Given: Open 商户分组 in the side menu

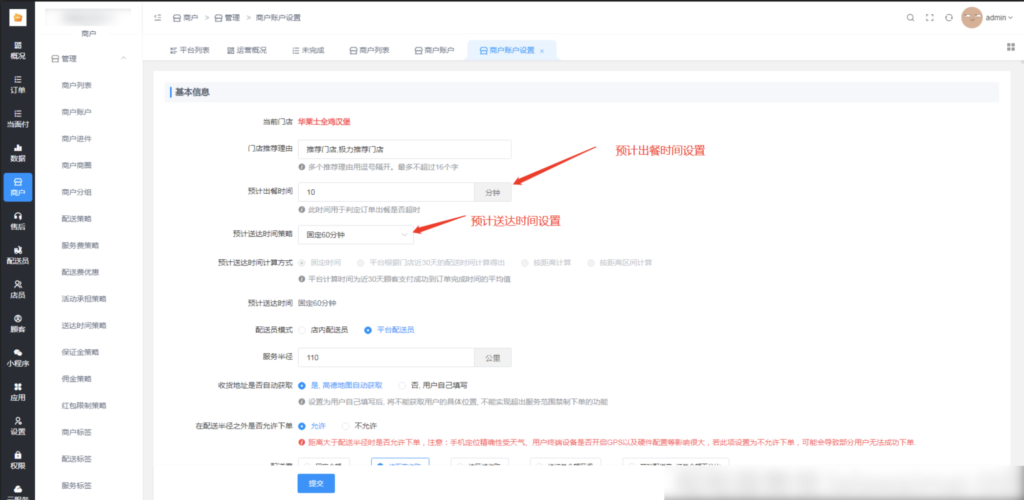Looking at the screenshot, I should pyautogui.click(x=76, y=193).
